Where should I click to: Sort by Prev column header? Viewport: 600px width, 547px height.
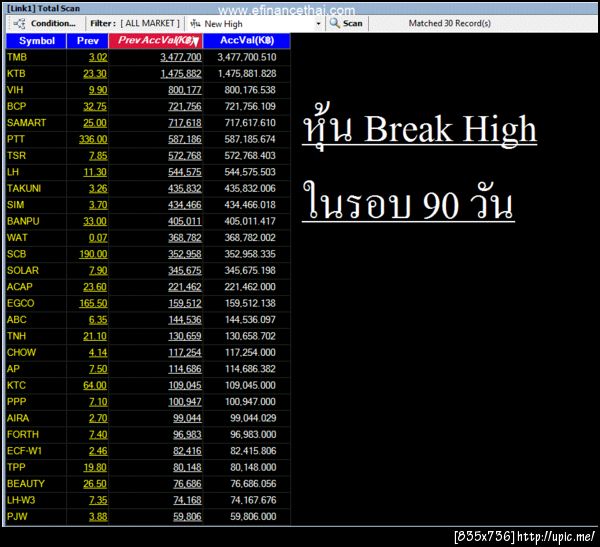88,41
